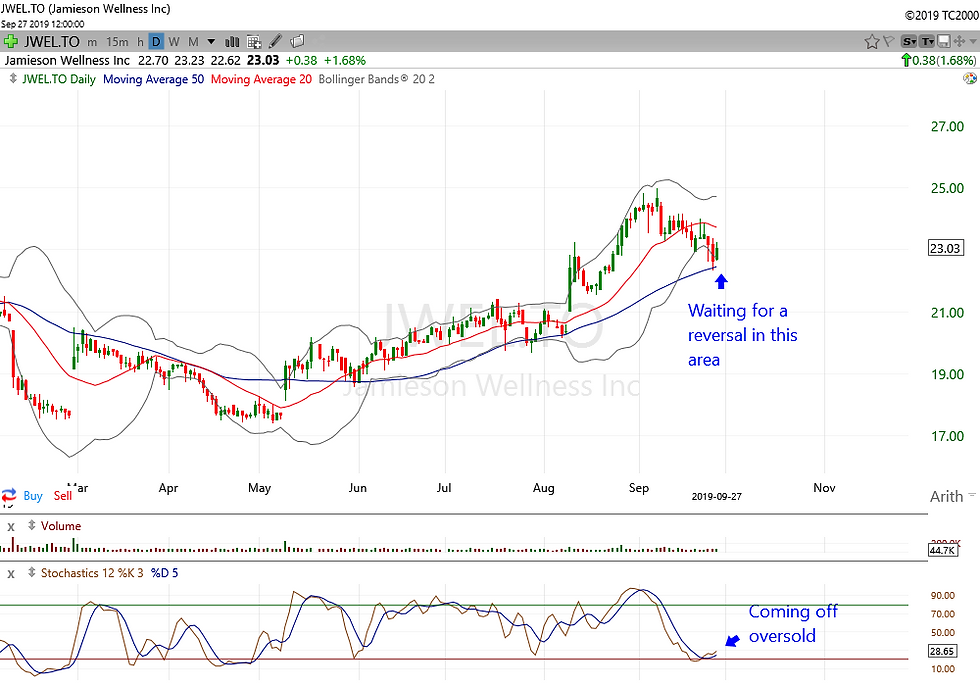The image size is (980, 686).
Task: Click the 44.7K volume value tag
Action: click(x=942, y=550)
